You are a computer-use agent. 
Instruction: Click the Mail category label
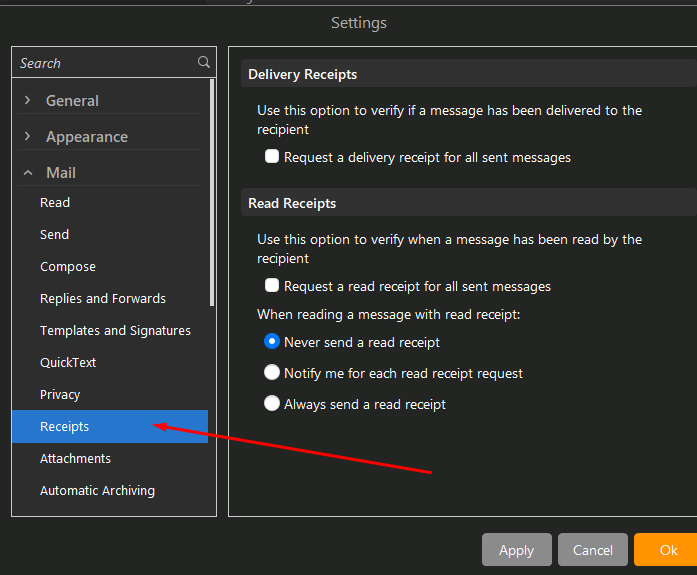[61, 172]
